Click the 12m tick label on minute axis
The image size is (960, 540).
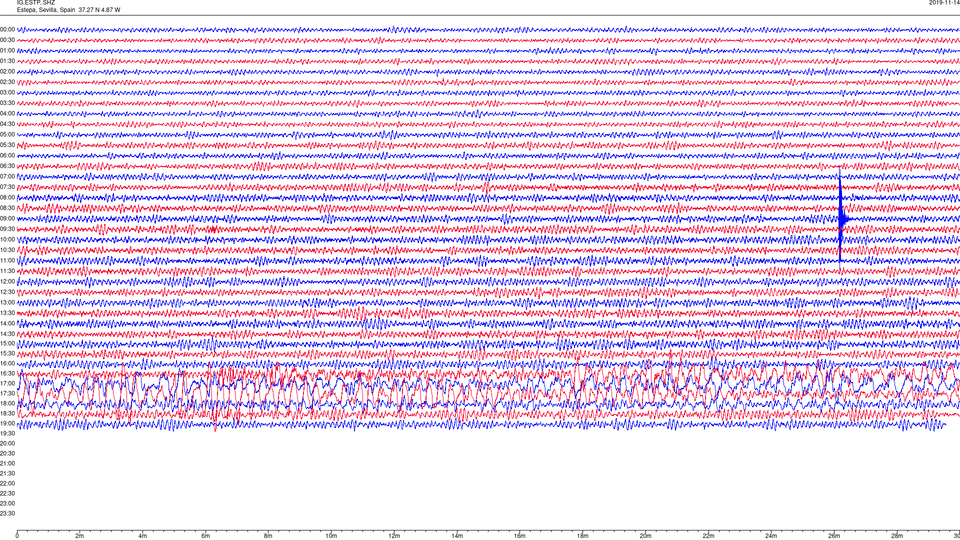394,536
